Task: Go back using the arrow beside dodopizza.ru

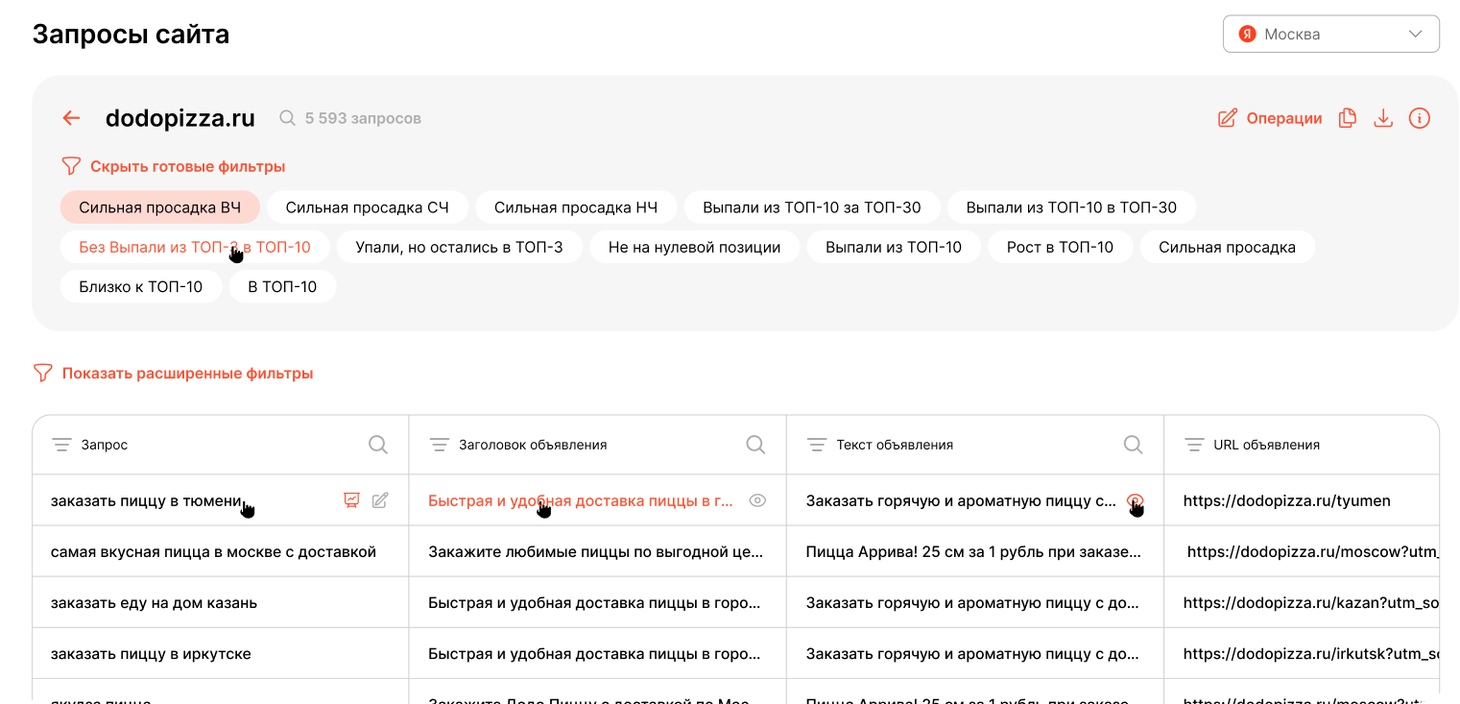Action: click(71, 118)
